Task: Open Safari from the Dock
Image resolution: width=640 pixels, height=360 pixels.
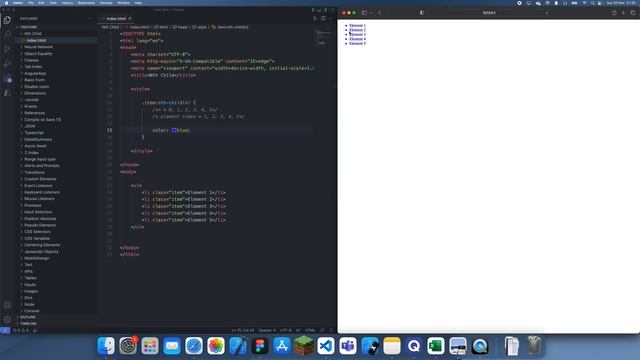Action: pos(194,346)
